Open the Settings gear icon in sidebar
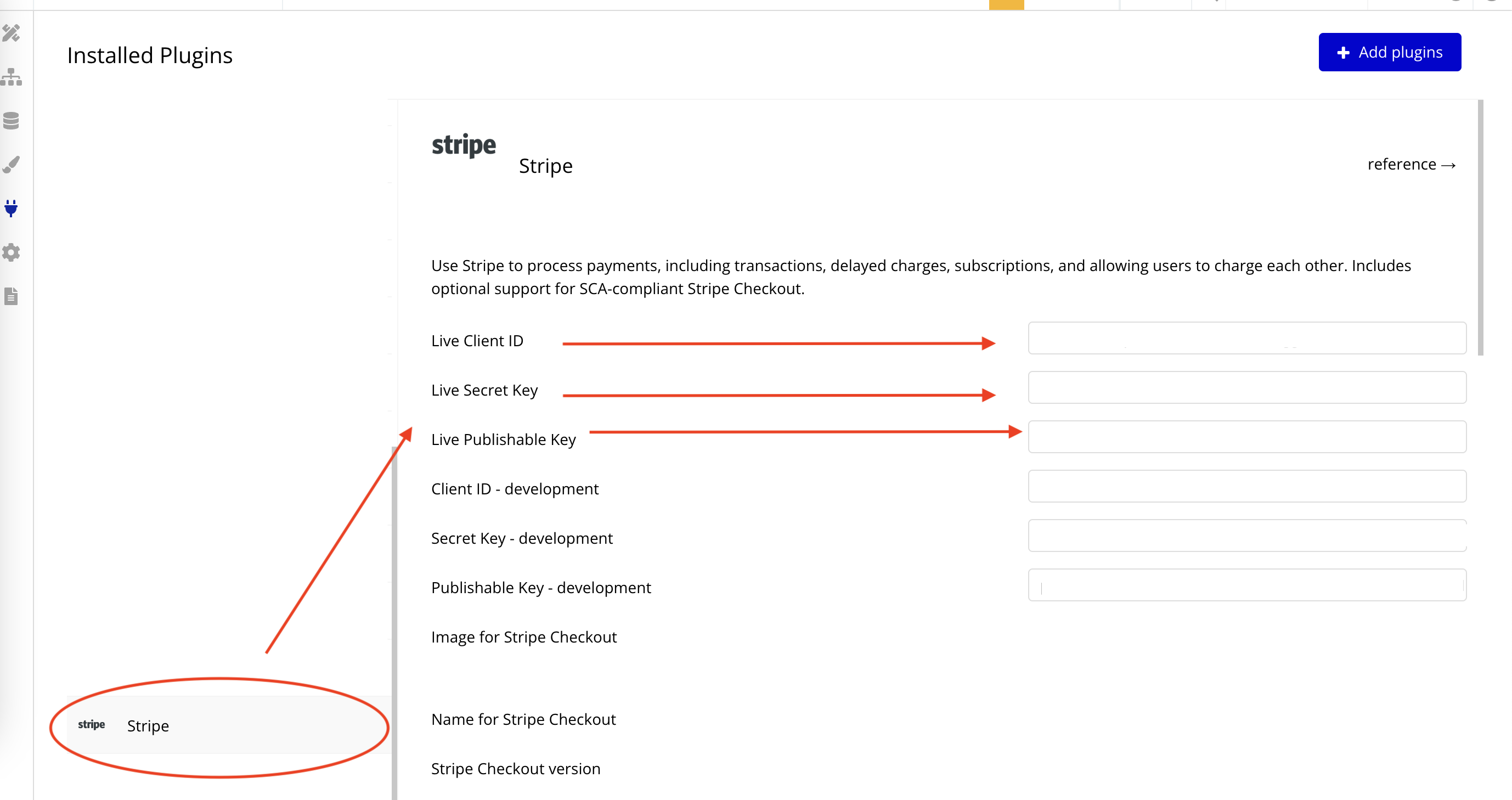This screenshot has width=1512, height=800. tap(11, 252)
